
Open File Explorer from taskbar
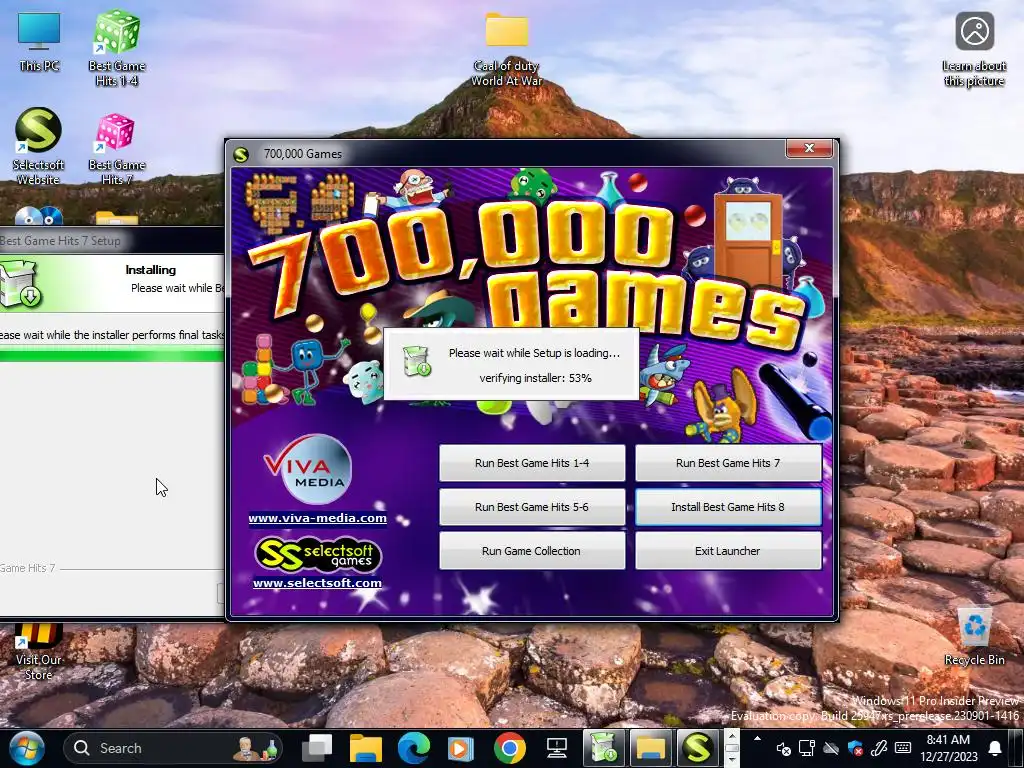tap(366, 748)
